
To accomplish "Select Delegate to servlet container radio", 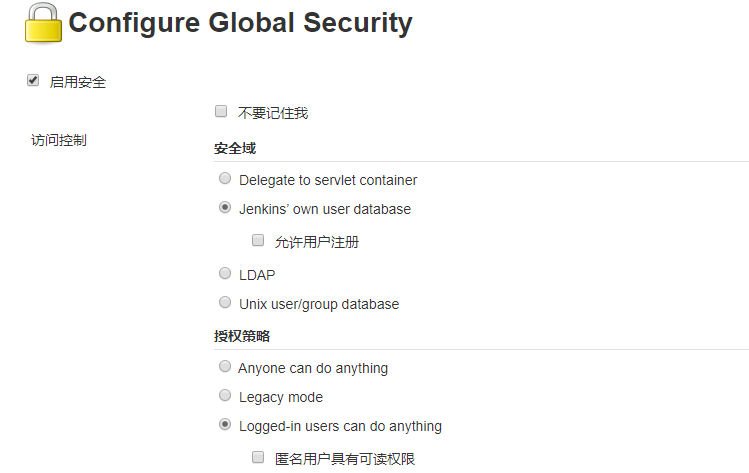I will (x=225, y=179).
